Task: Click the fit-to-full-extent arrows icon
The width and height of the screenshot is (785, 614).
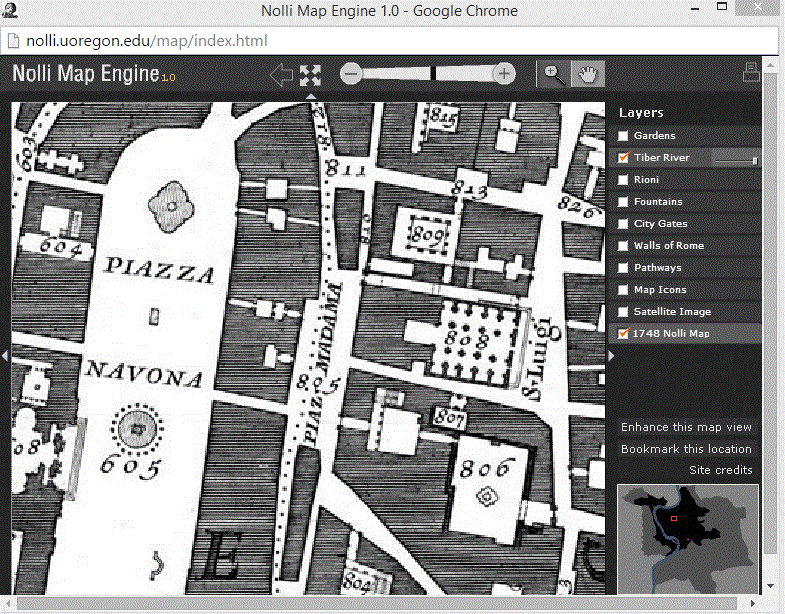Action: tap(311, 75)
